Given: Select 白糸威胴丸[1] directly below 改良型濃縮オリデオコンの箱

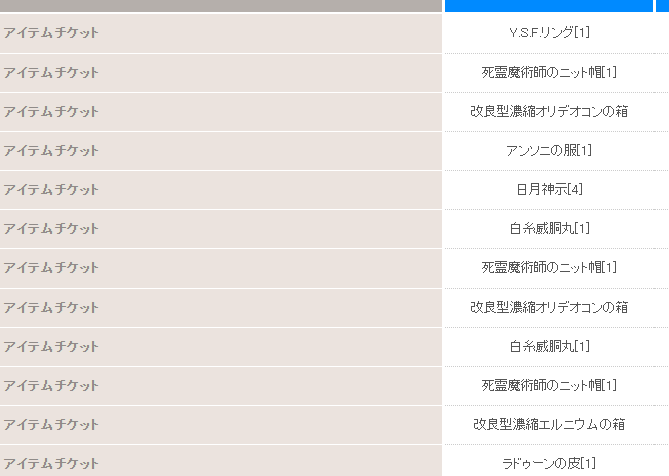Looking at the screenshot, I should 549,346.
